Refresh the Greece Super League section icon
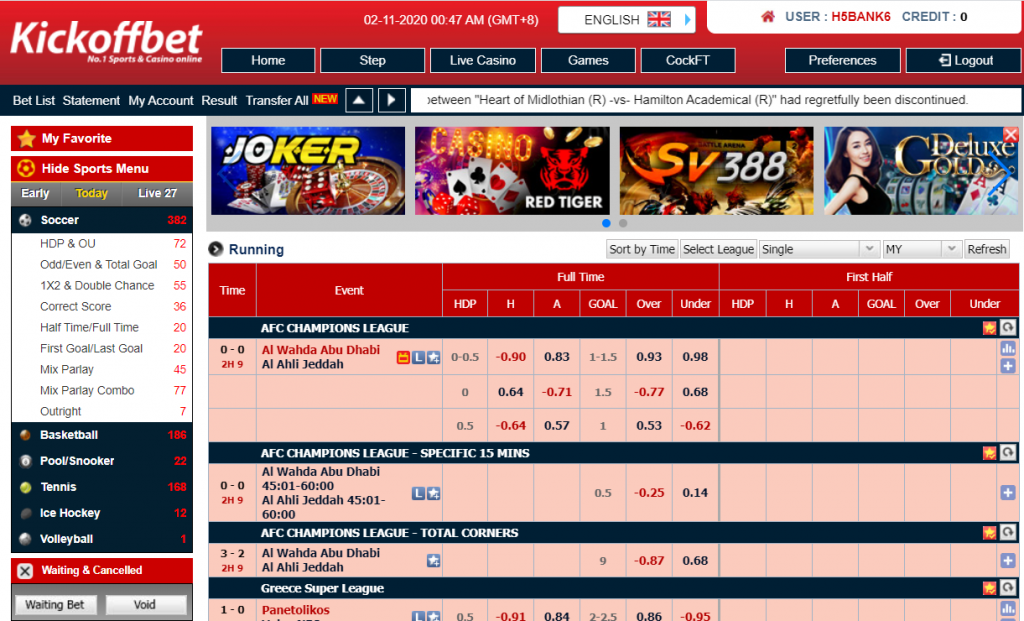Viewport: 1024px width, 621px height. coord(1008,588)
